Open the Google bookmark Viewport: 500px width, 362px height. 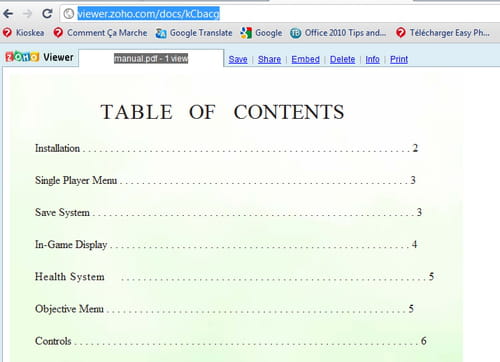point(261,33)
